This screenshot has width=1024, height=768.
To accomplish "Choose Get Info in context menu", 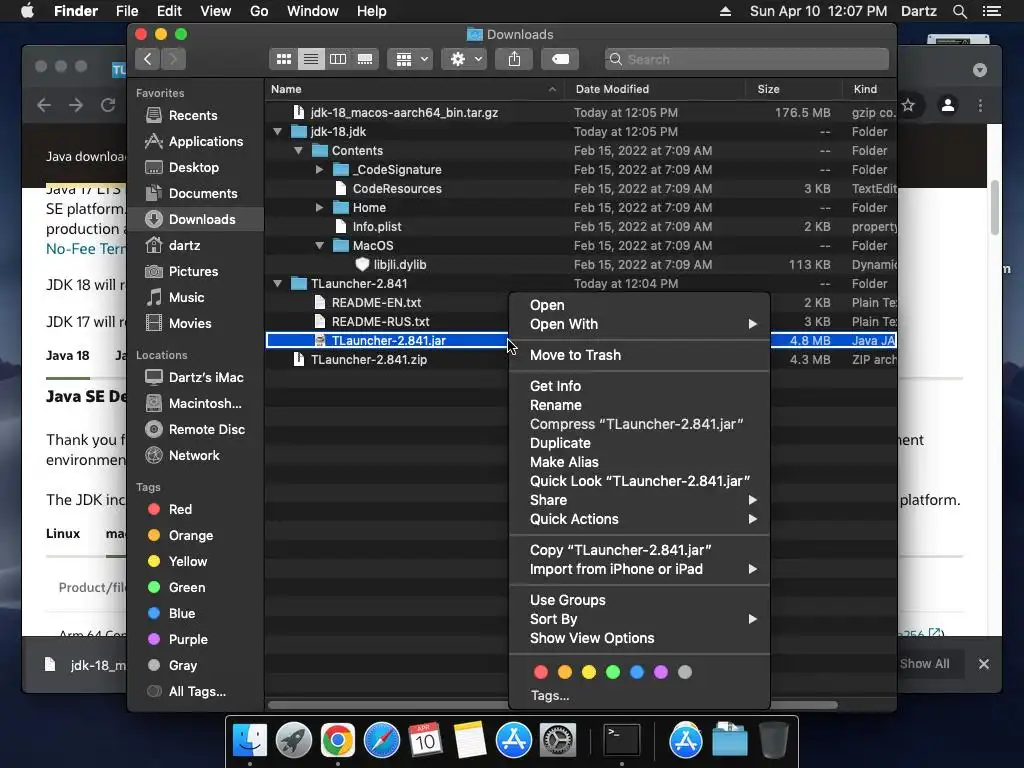I will (x=639, y=387).
